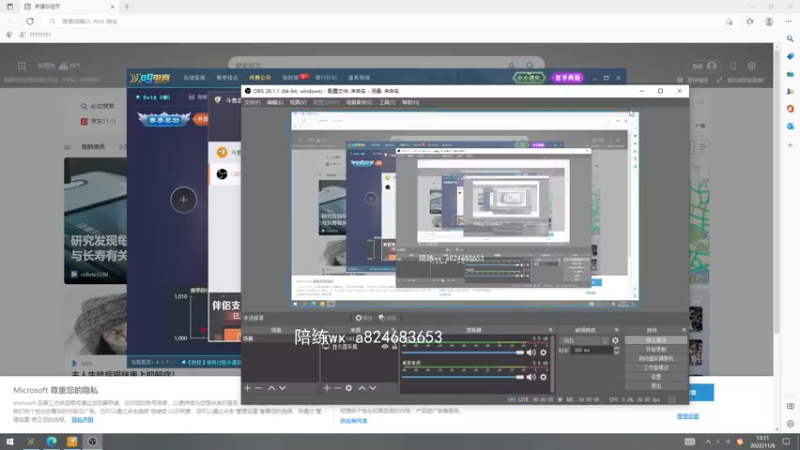This screenshot has width=800, height=450.
Task: Add a sidebar app with plus icon
Action: point(790,145)
